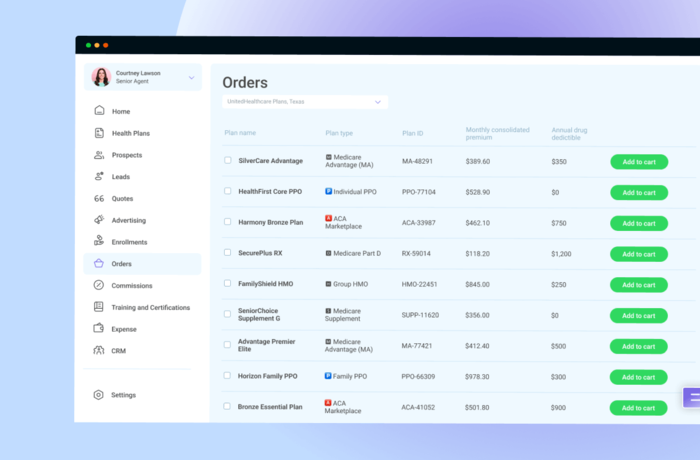Add HealthFirst Core PPO to cart
The image size is (700, 460).
point(639,192)
